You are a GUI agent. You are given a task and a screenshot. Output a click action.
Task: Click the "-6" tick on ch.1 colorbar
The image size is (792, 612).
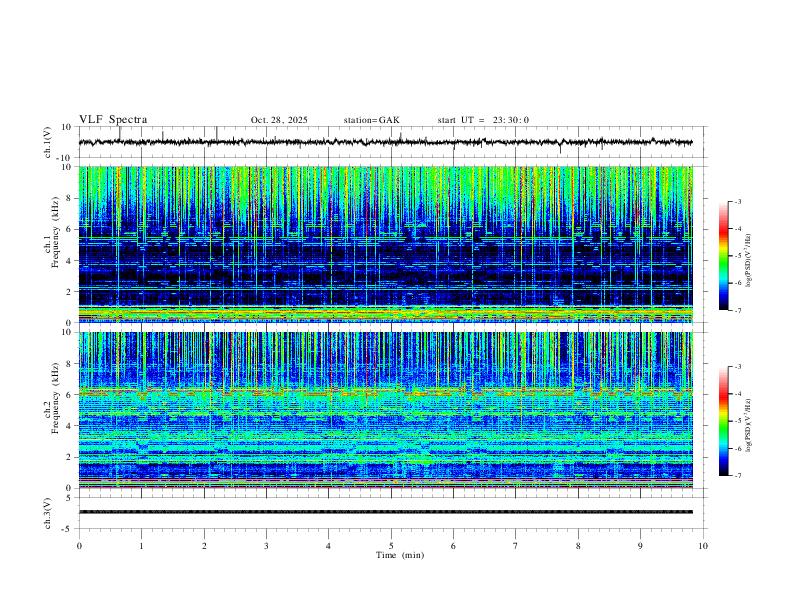[x=737, y=283]
